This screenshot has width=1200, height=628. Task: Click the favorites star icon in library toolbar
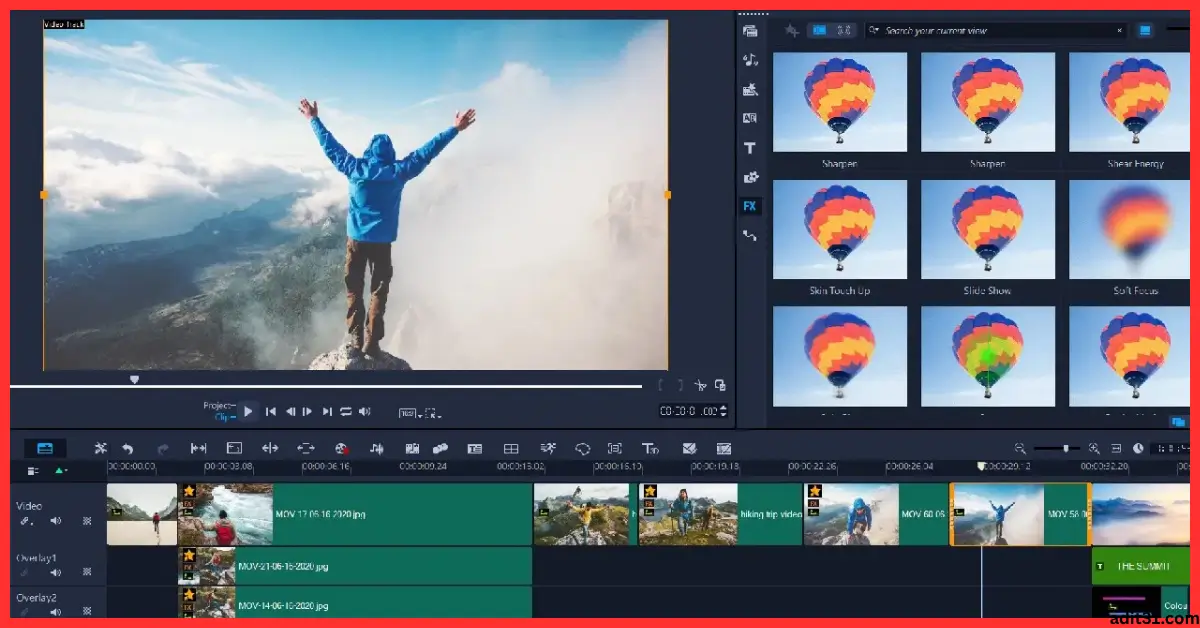pos(792,31)
